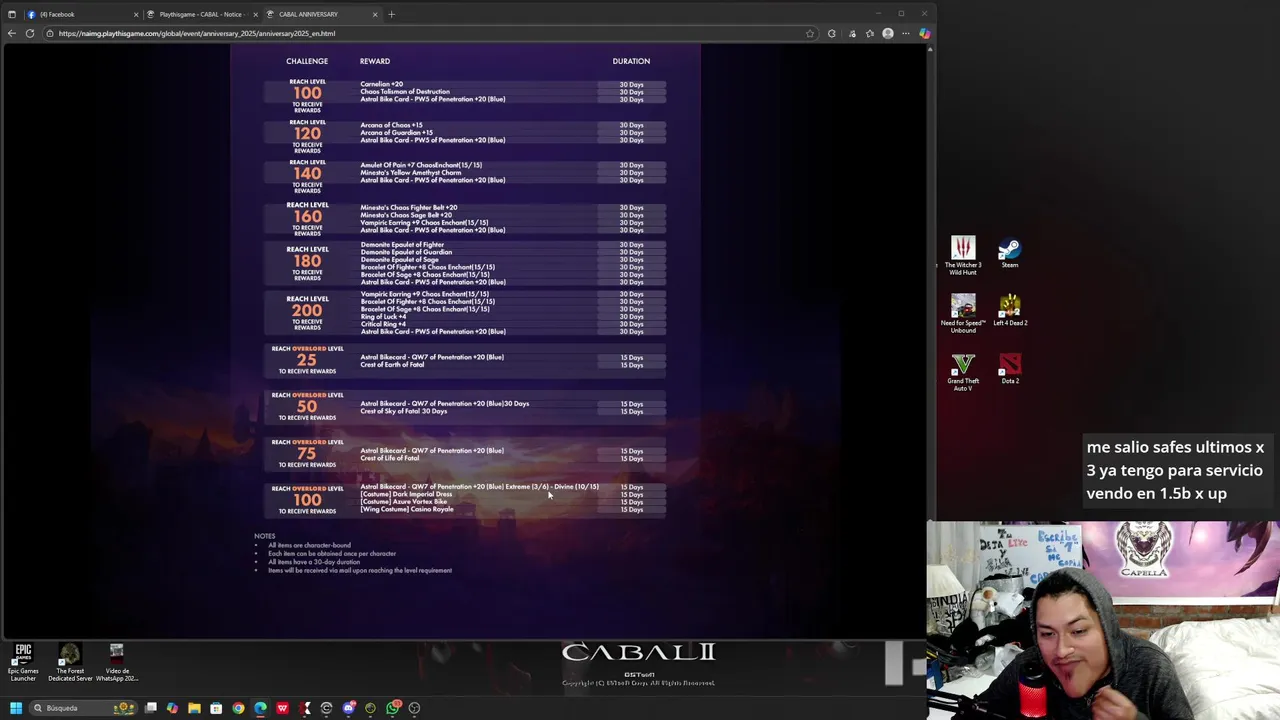Click the Overlord Level 50 challenge
Image resolution: width=1280 pixels, height=720 pixels.
[x=307, y=407]
